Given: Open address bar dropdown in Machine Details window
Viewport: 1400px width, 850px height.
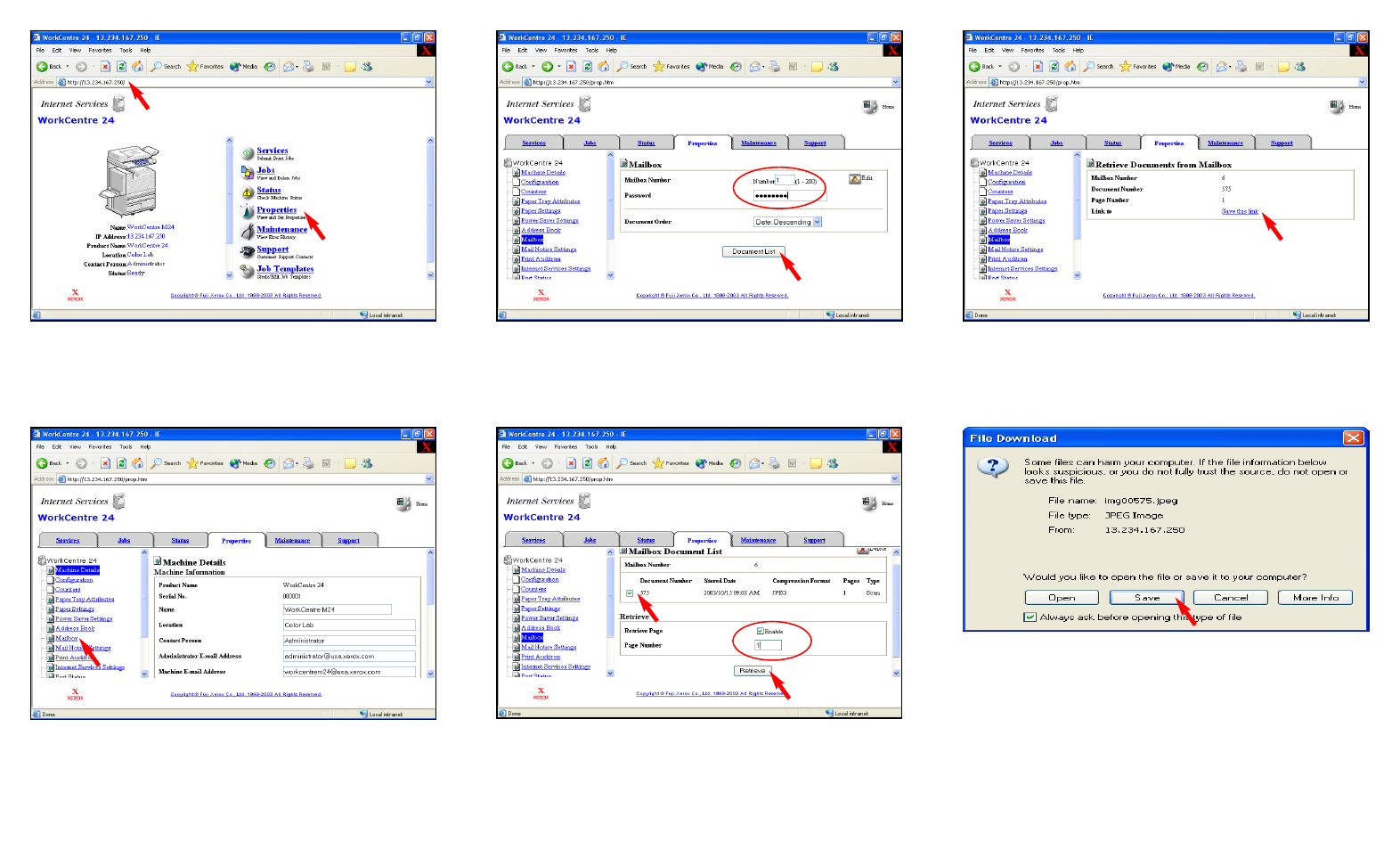Looking at the screenshot, I should click(429, 479).
